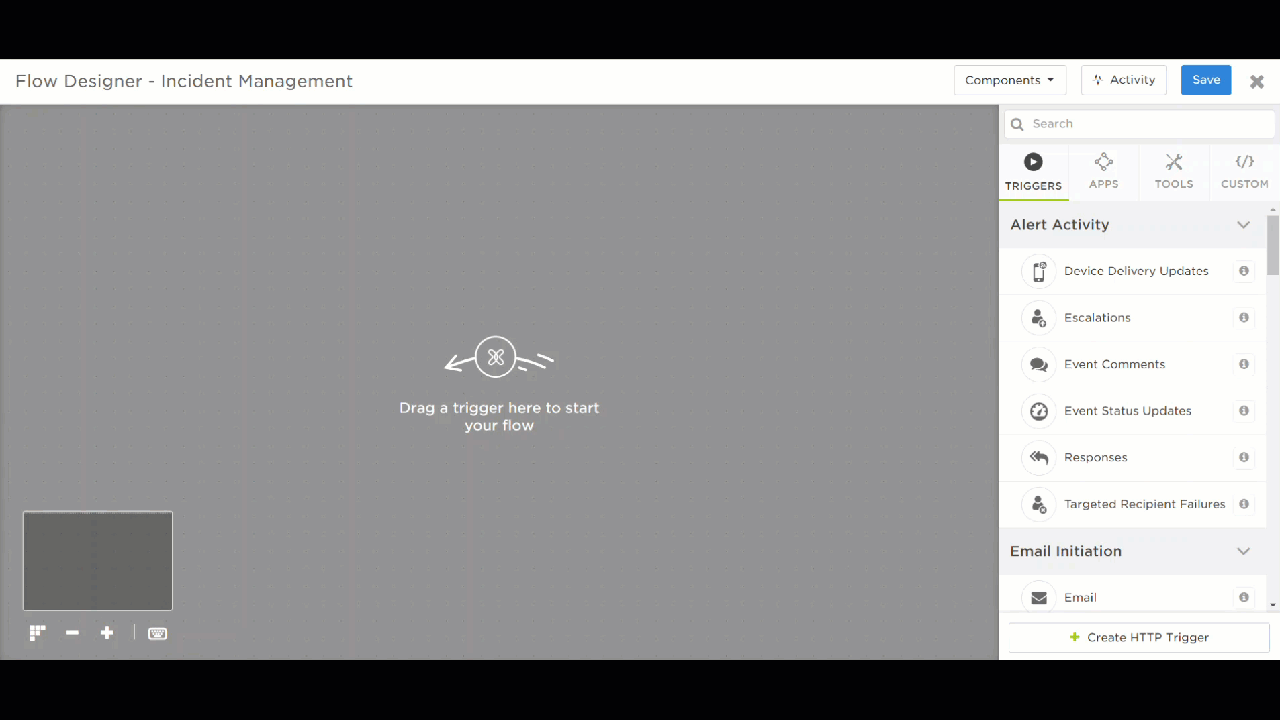1280x720 pixels.
Task: Switch to the Triggers tab
Action: point(1033,172)
